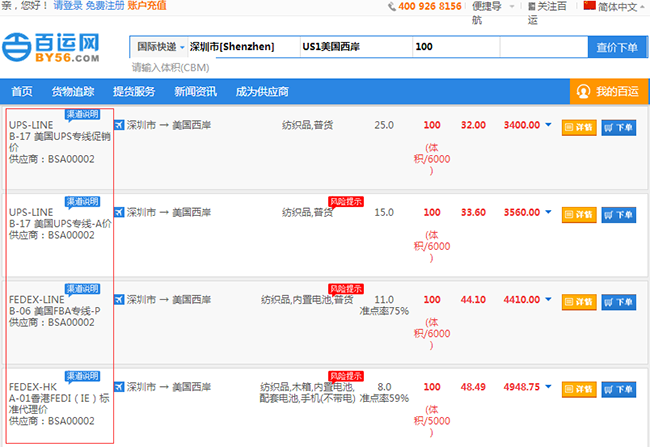Viewport: 650px width, 447px height.
Task: Open the 提货服务 navigation tab
Action: 134,92
